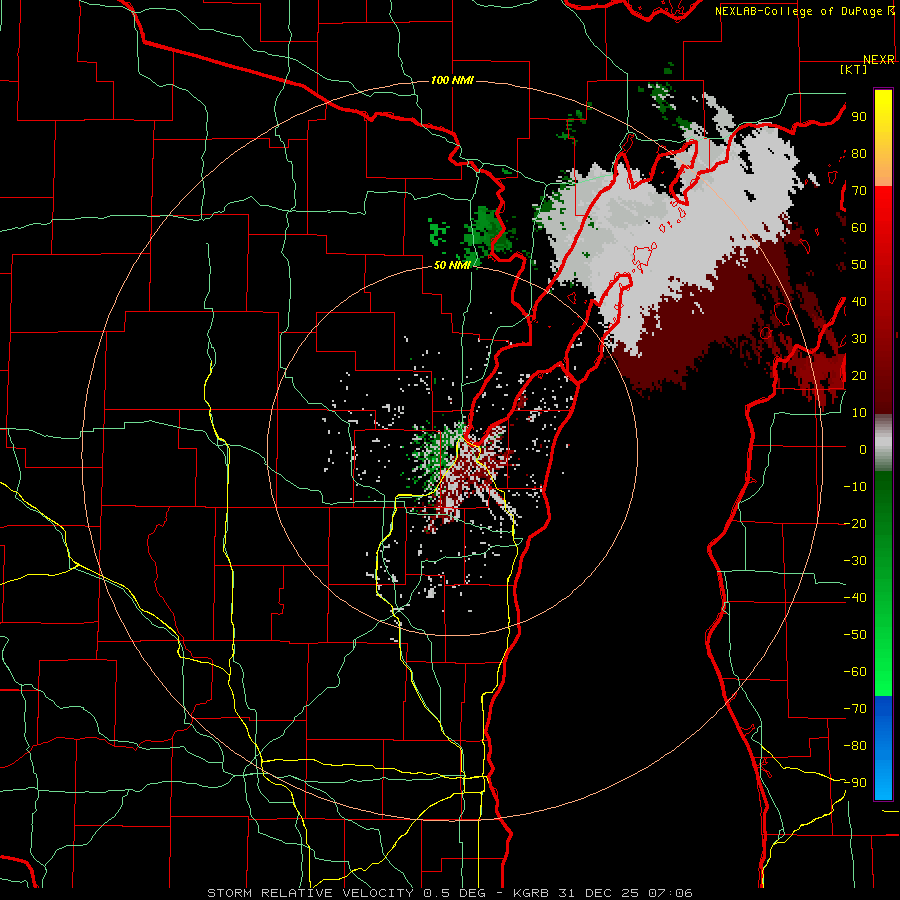Click the positive 40 scale value
The image size is (900, 900).
click(859, 301)
